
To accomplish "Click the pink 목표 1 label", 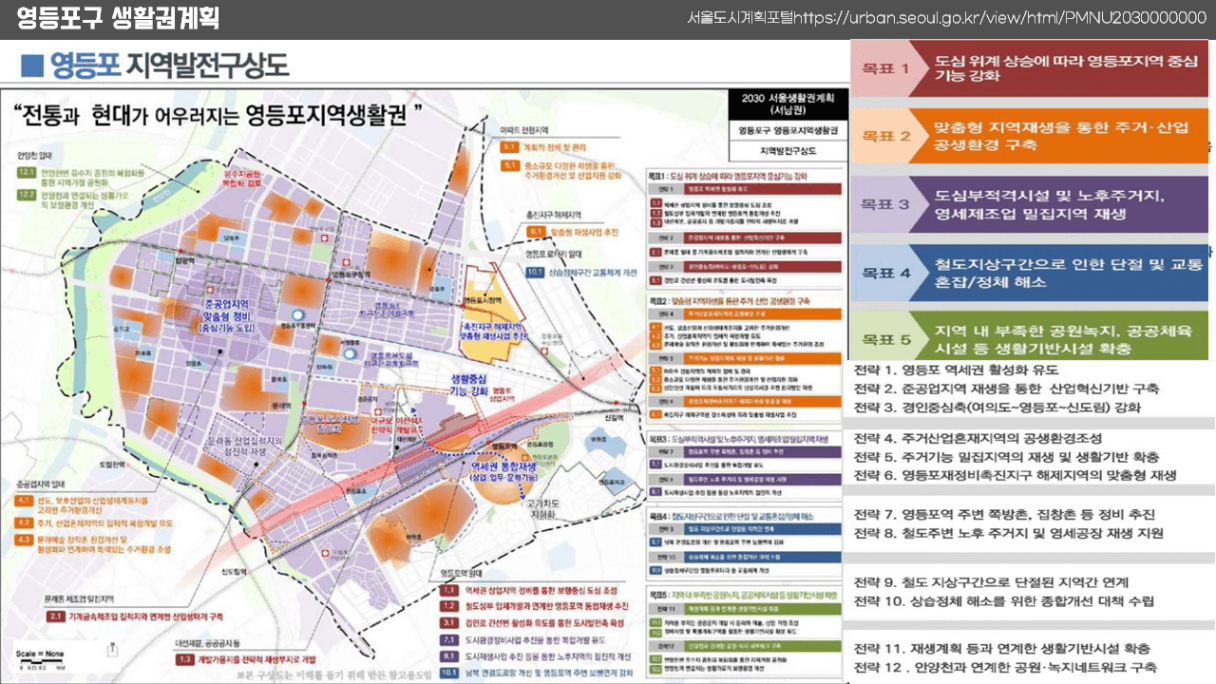I will click(x=887, y=69).
